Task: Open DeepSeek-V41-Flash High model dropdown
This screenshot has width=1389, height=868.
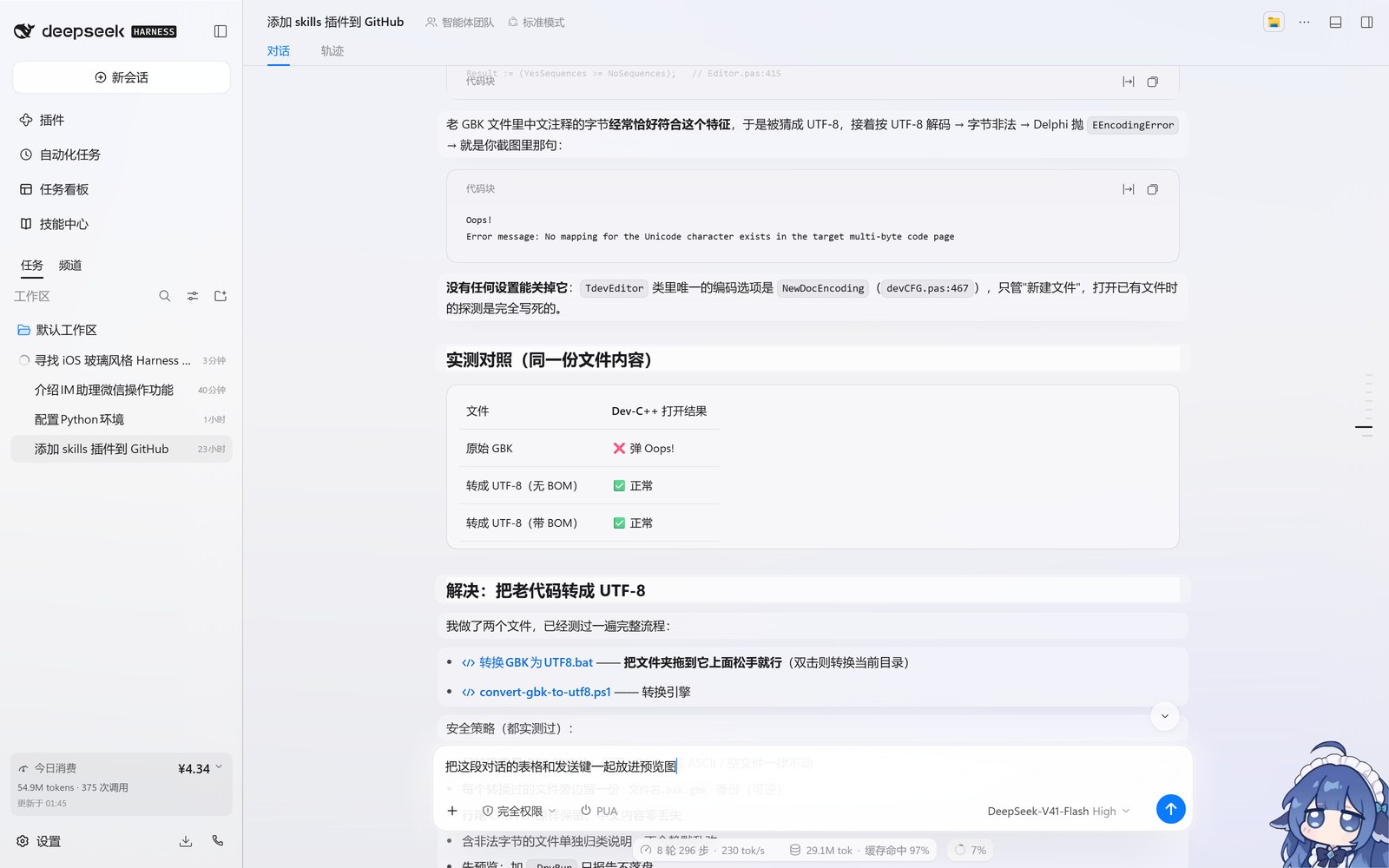Action: click(x=1058, y=811)
